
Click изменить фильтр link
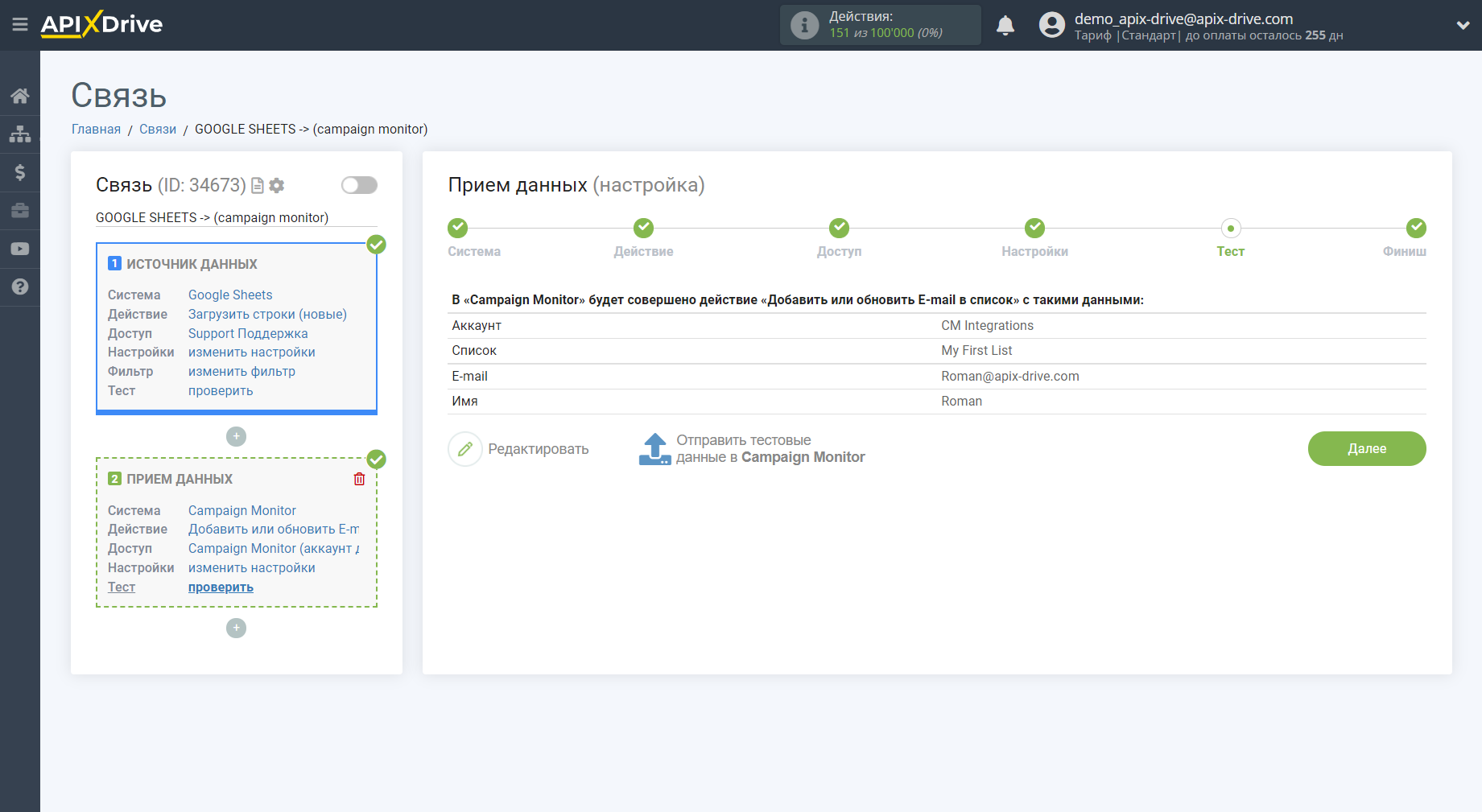coord(241,371)
